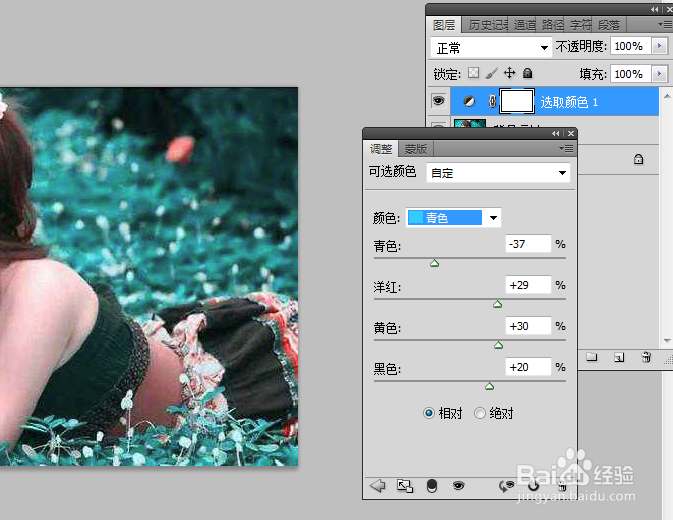Click the lock position move icon
The height and width of the screenshot is (520, 673).
[509, 73]
